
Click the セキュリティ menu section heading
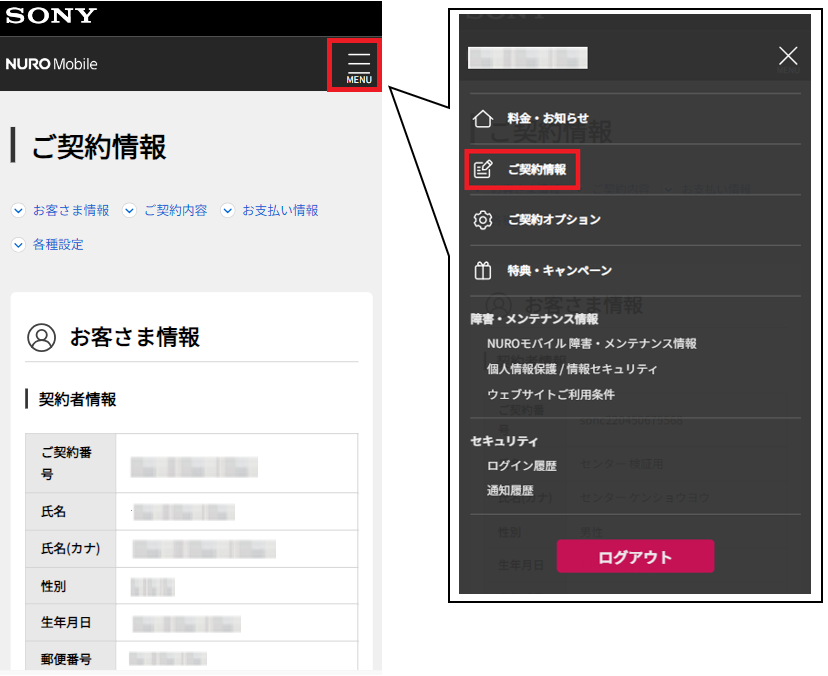coord(504,441)
